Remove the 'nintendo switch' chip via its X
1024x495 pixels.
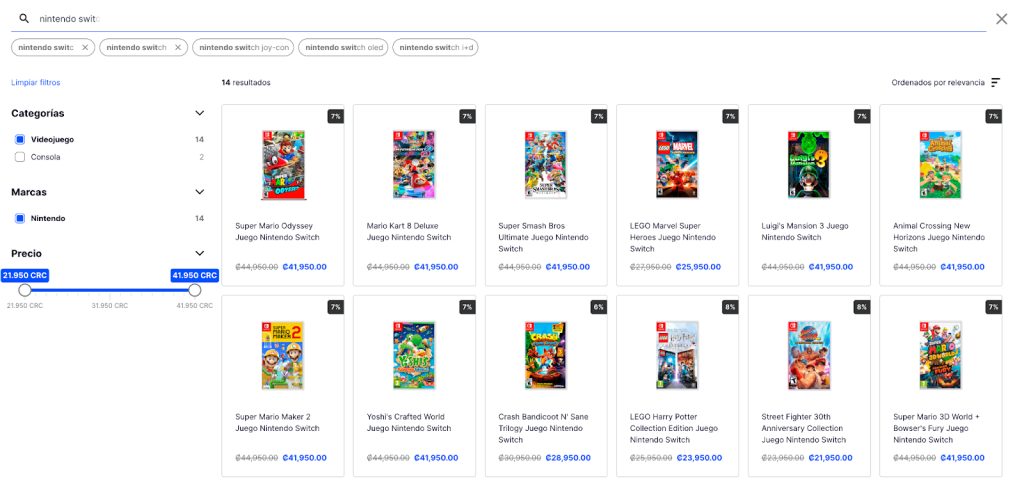pos(178,47)
